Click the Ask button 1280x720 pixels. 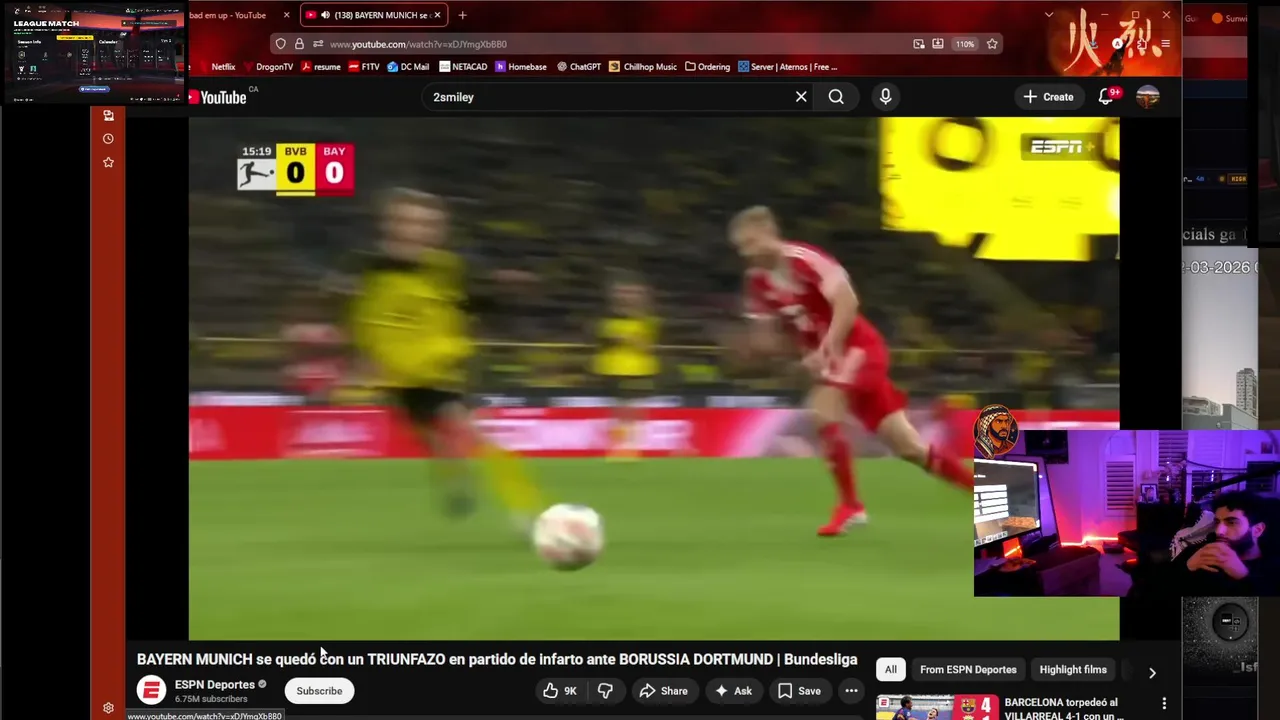tap(732, 691)
